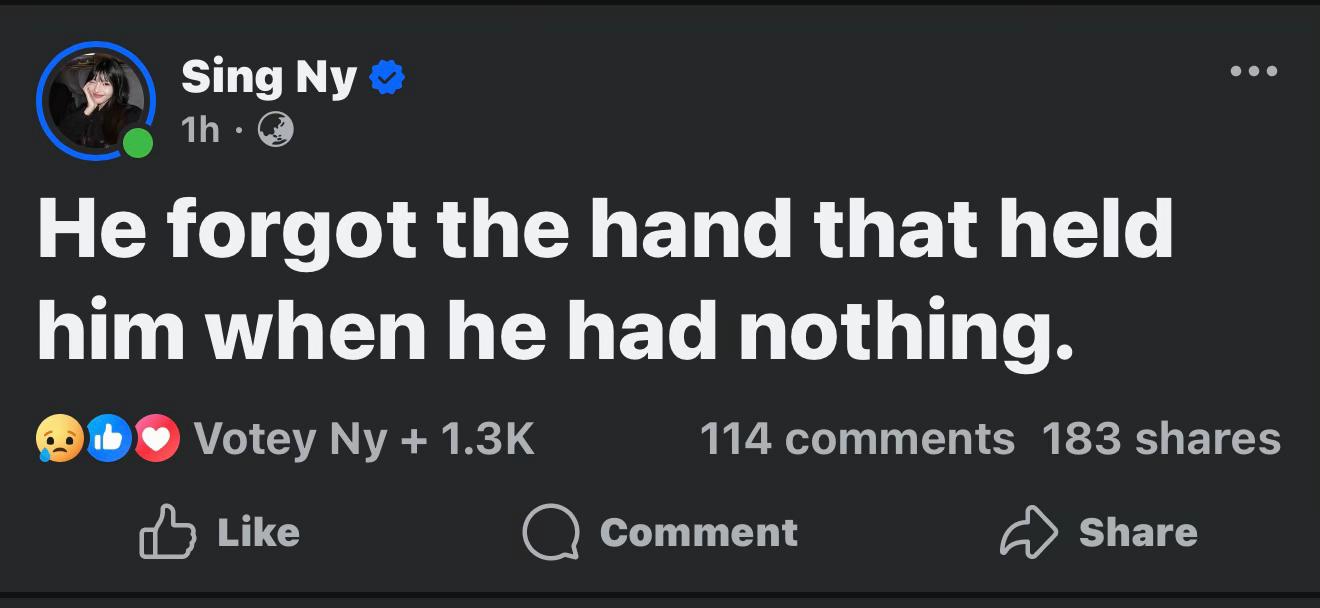
Task: Show who reacted via Votey Ny + 1.3K
Action: [364, 439]
